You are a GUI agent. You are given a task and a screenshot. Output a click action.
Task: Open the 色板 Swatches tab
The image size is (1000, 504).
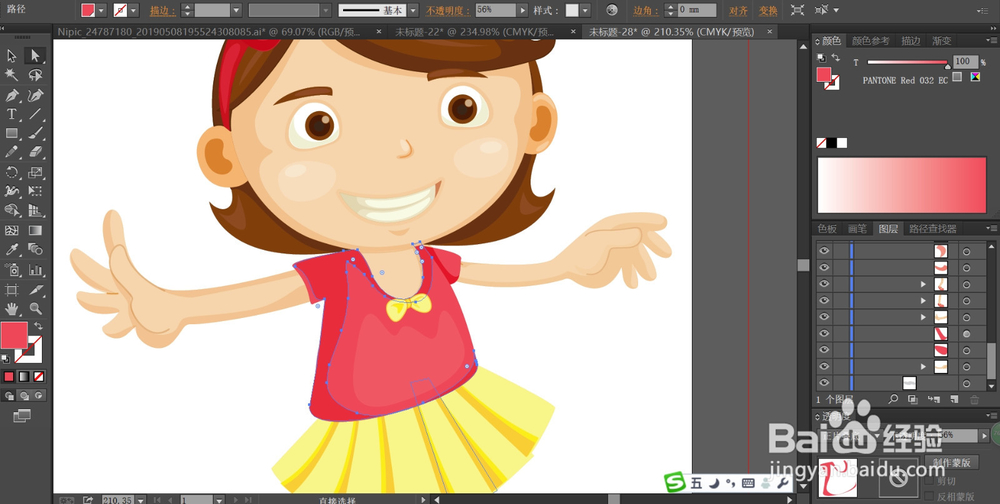click(827, 228)
